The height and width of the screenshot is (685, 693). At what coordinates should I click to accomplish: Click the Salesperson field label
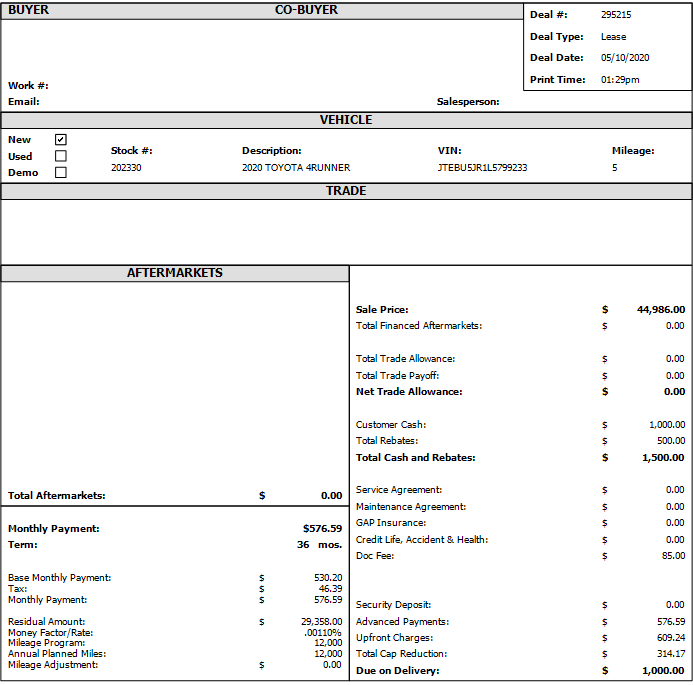tap(468, 102)
